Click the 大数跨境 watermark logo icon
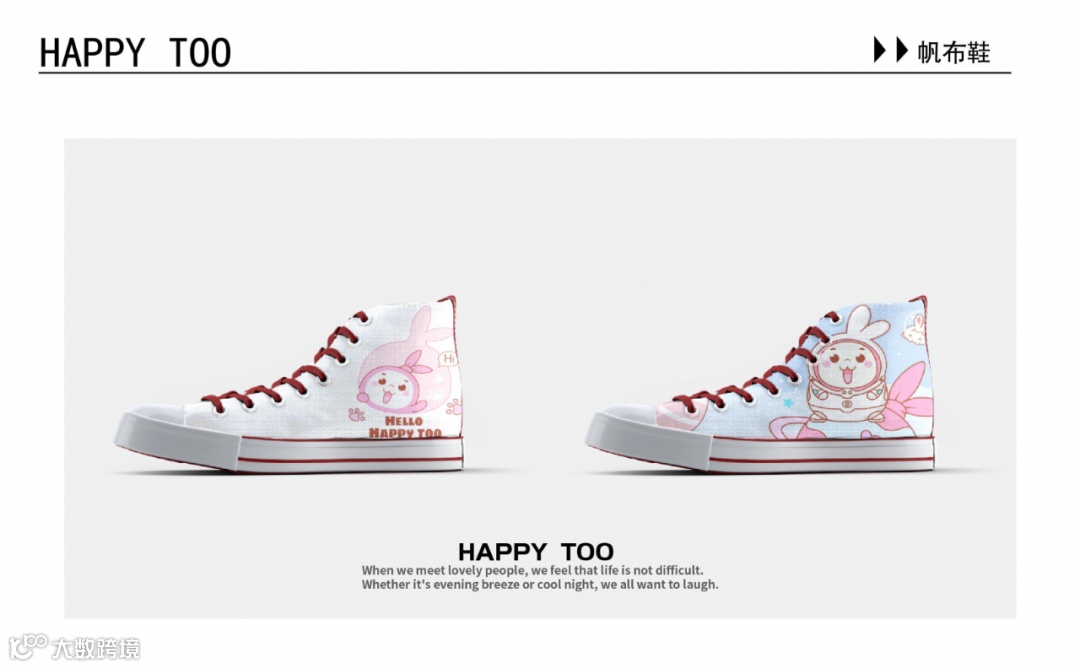 28,647
